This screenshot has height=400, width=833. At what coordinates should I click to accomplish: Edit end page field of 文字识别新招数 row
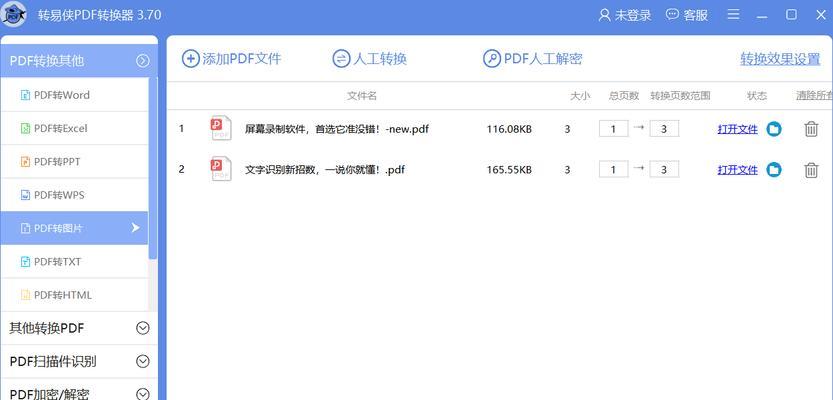pyautogui.click(x=664, y=169)
